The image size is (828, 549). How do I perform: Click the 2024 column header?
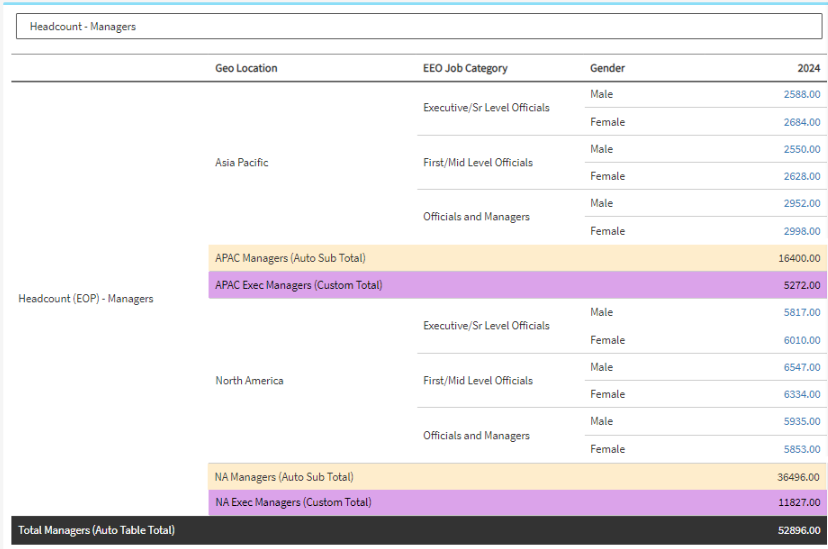click(809, 68)
